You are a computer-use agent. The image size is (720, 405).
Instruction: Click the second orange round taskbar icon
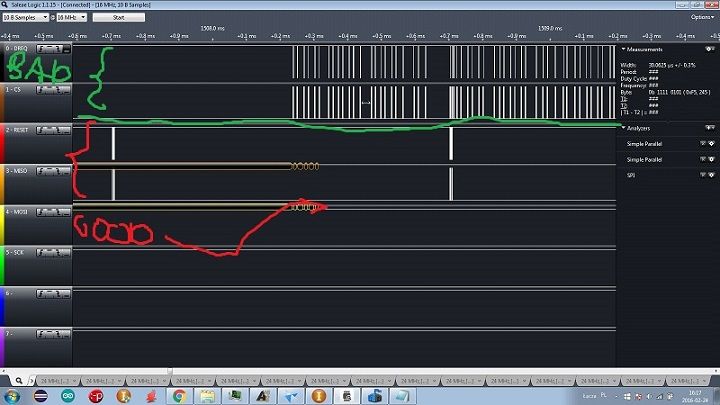pos(319,396)
